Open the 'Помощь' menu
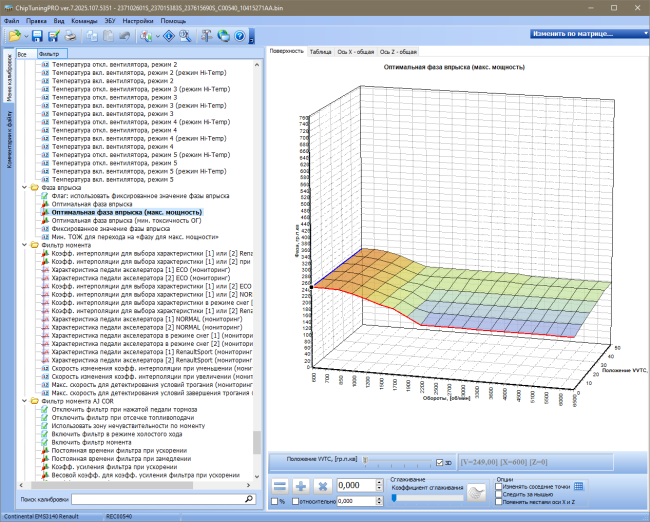Viewport: 650px width, 522px height. 173,21
